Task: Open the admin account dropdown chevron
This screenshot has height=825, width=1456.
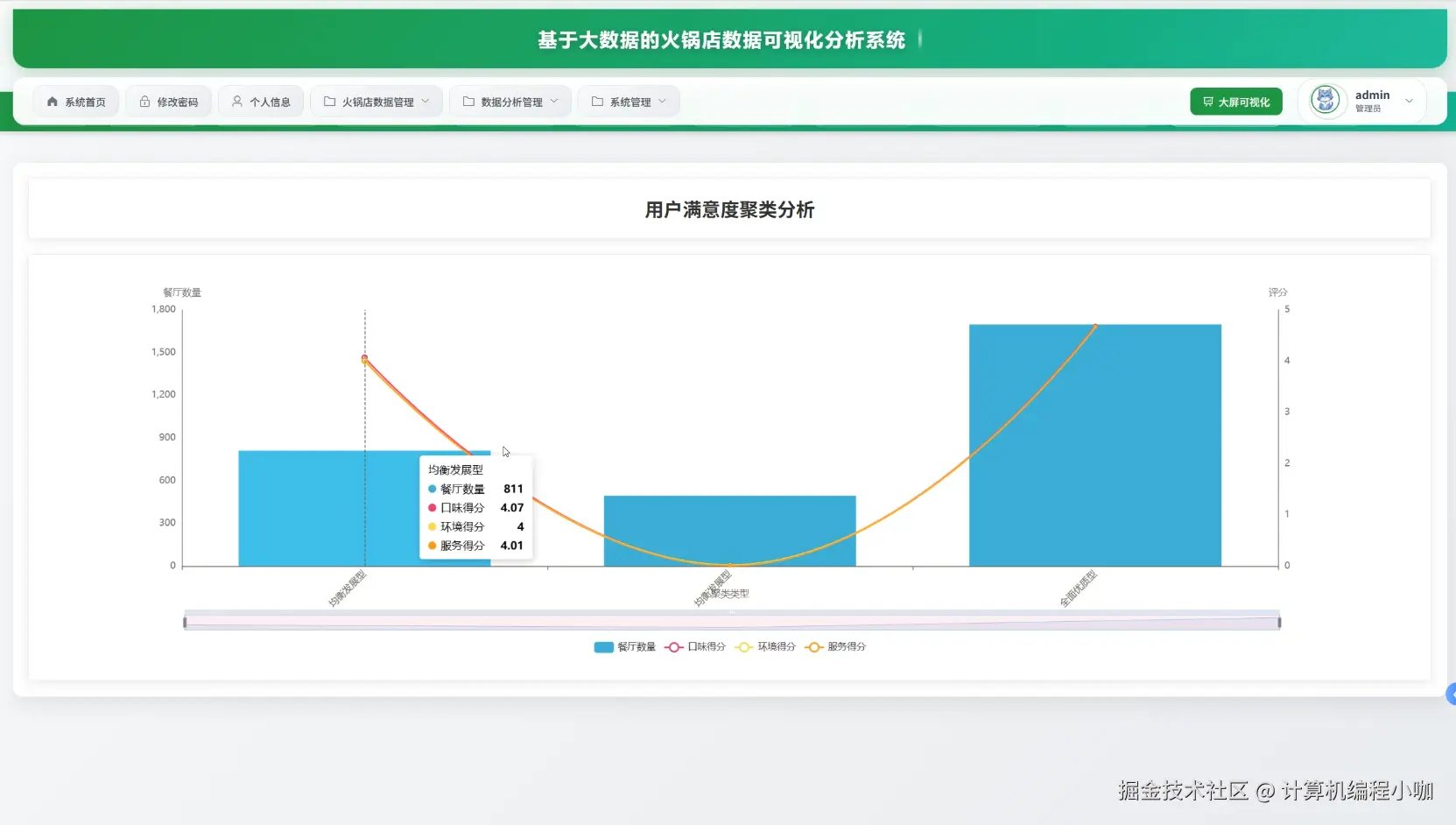Action: 1410,101
